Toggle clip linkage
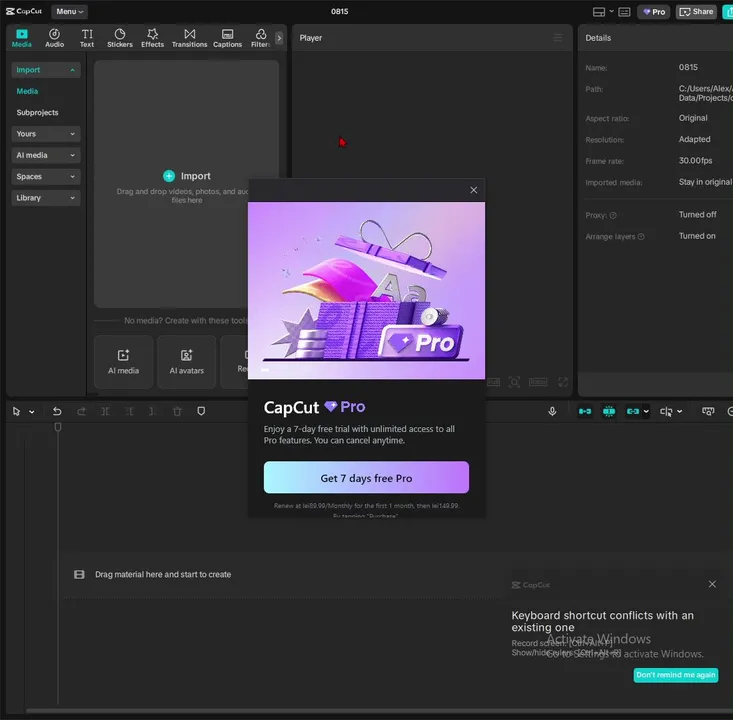733x720 pixels. (632, 411)
